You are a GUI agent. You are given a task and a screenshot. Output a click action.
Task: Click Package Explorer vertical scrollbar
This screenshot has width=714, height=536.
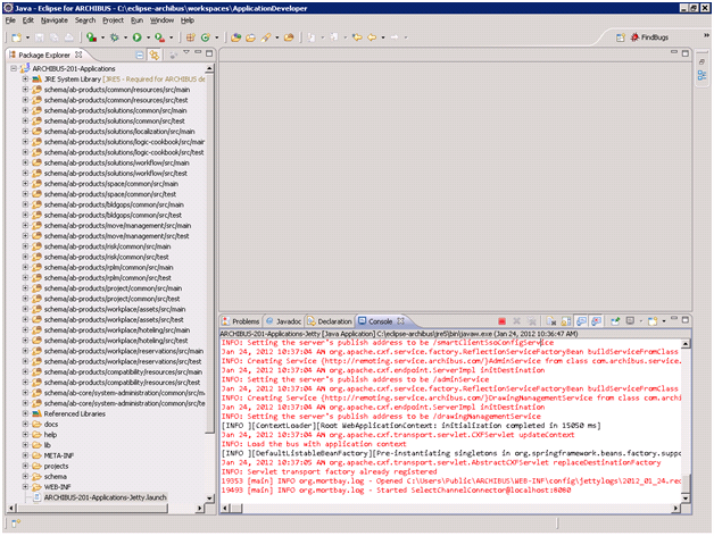coord(209,253)
